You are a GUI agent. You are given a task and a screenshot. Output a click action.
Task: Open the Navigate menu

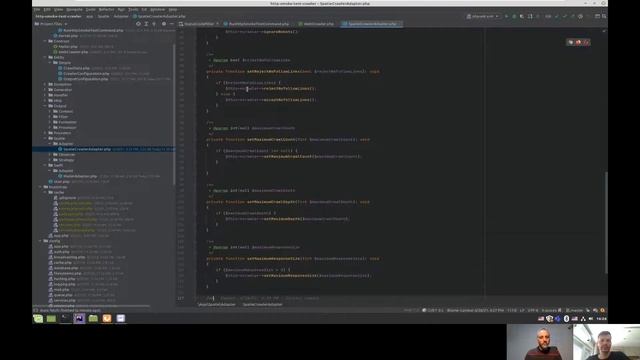[74, 9]
